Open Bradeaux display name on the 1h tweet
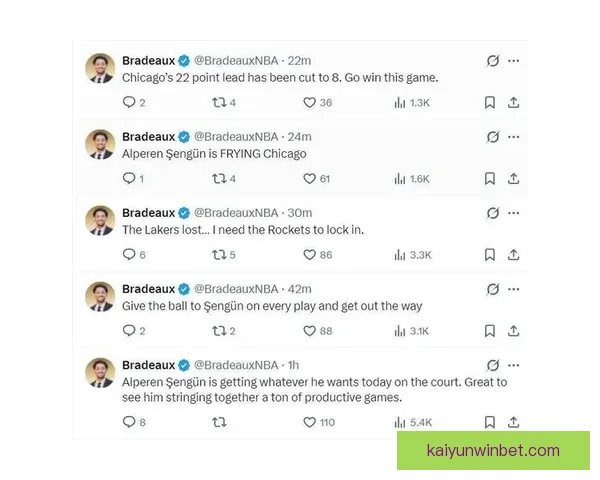Image resolution: width=600 pixels, height=480 pixels. [x=148, y=365]
